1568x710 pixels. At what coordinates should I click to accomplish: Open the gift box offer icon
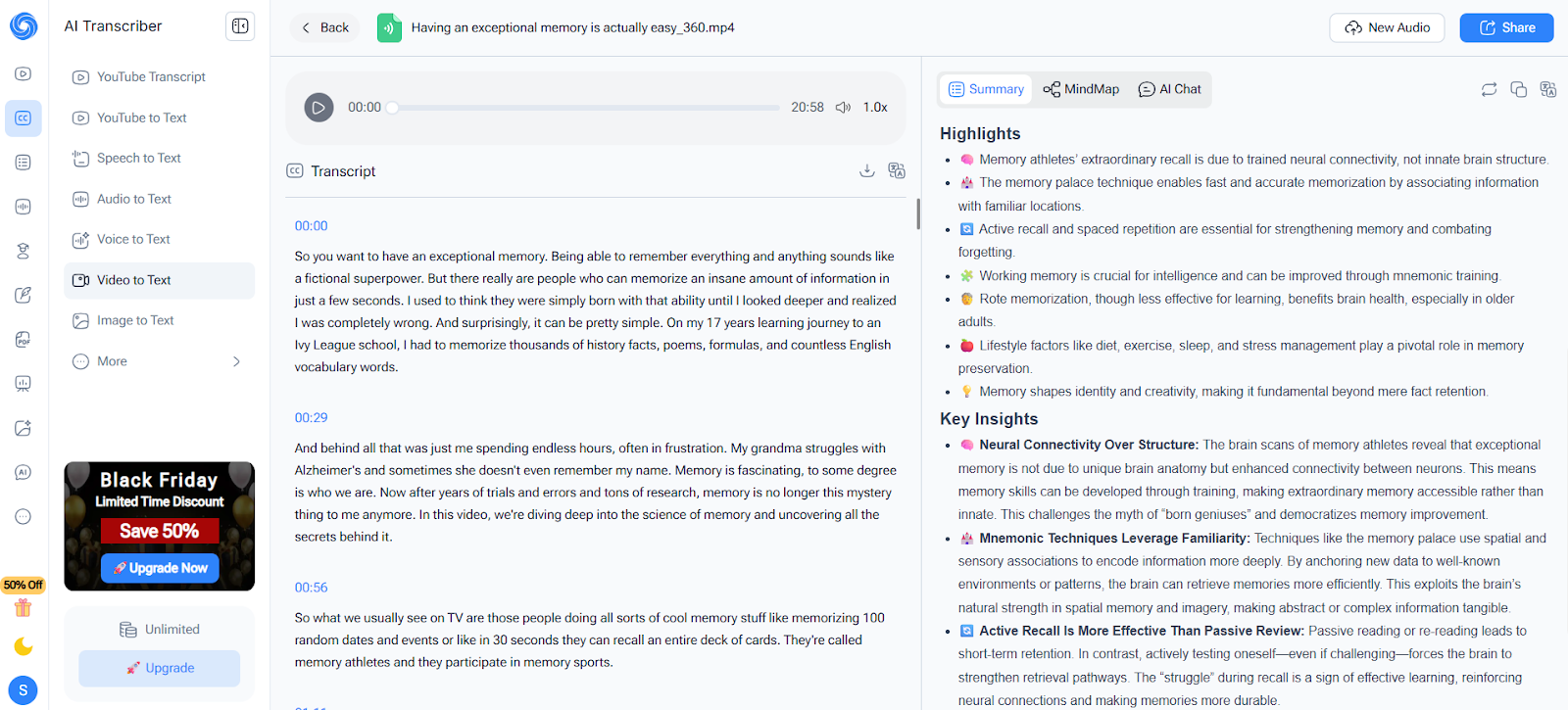point(24,608)
